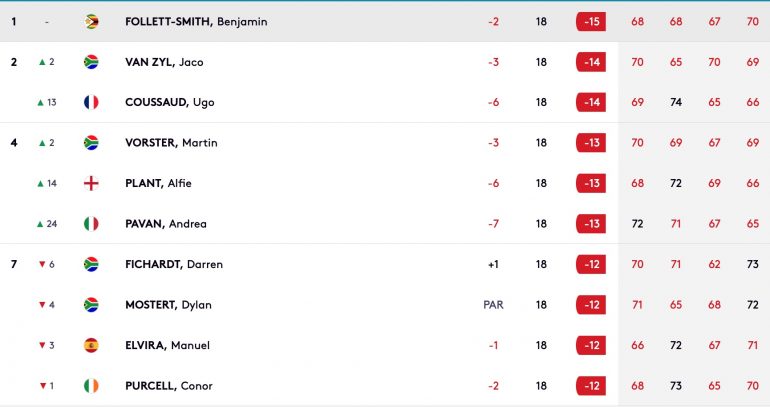
Task: Click Fichardt's third round score 62
Action: pyautogui.click(x=714, y=264)
